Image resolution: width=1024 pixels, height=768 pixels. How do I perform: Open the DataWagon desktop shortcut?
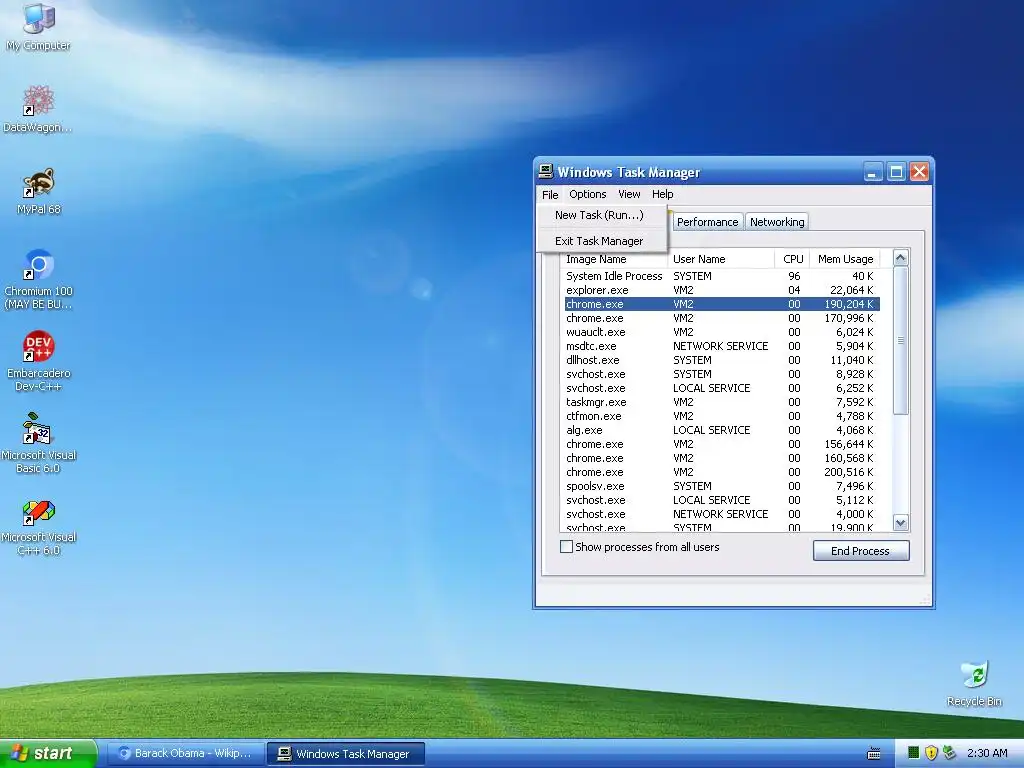[38, 108]
